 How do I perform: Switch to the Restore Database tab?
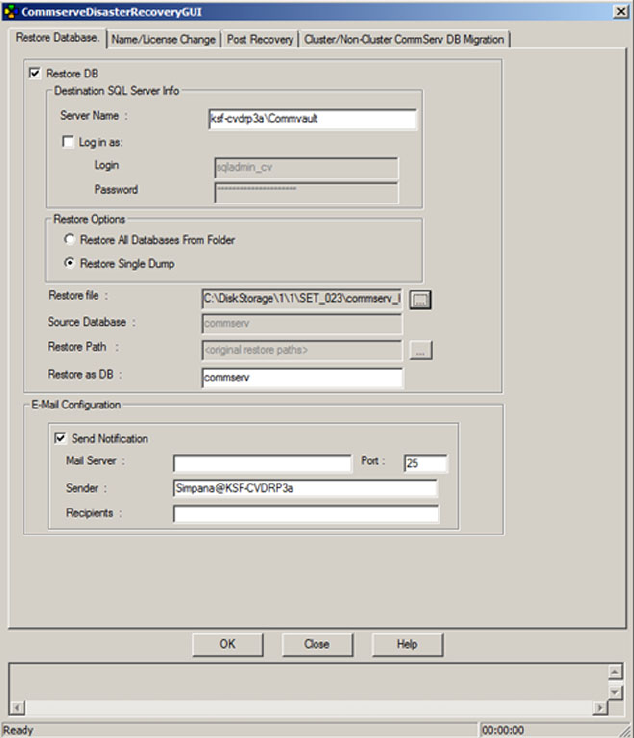point(57,38)
